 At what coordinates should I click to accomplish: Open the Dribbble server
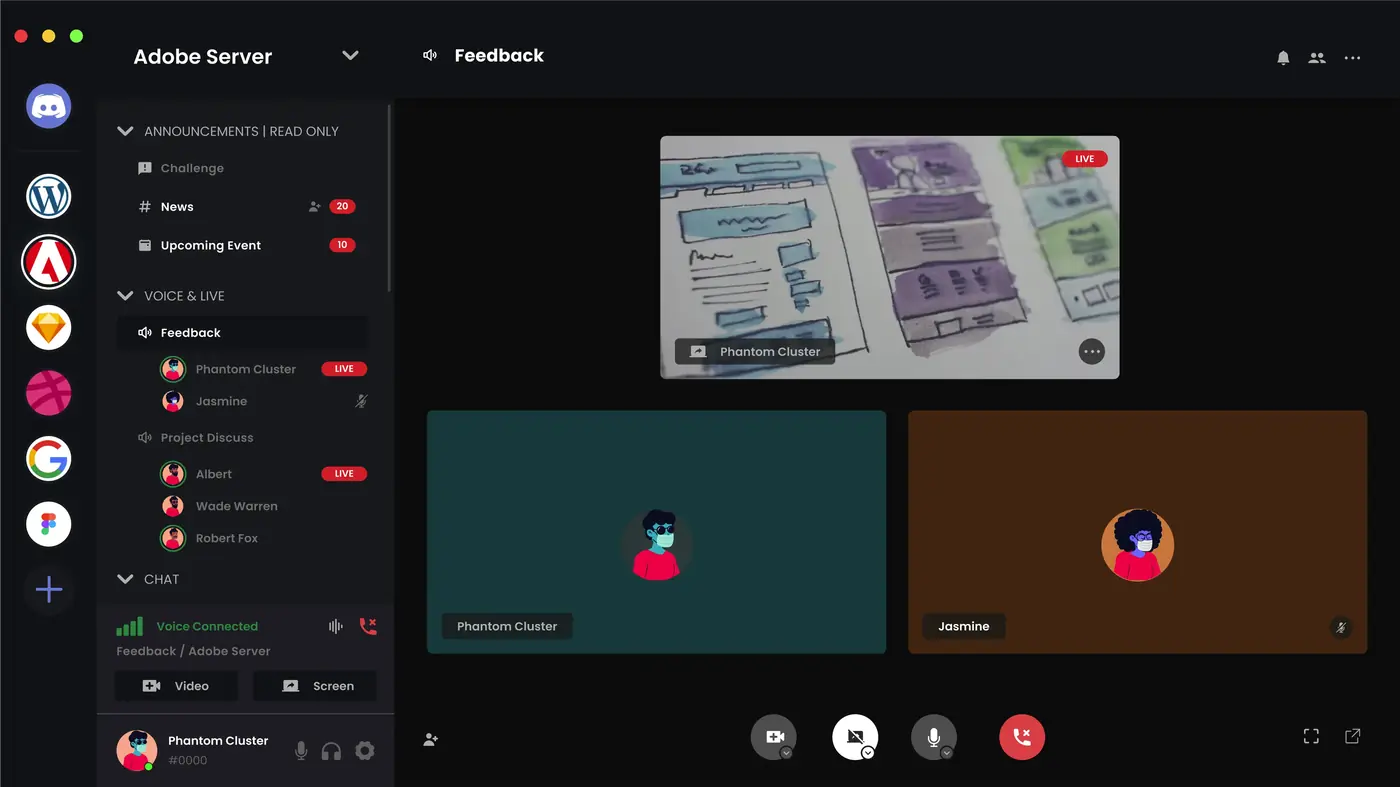(49, 393)
